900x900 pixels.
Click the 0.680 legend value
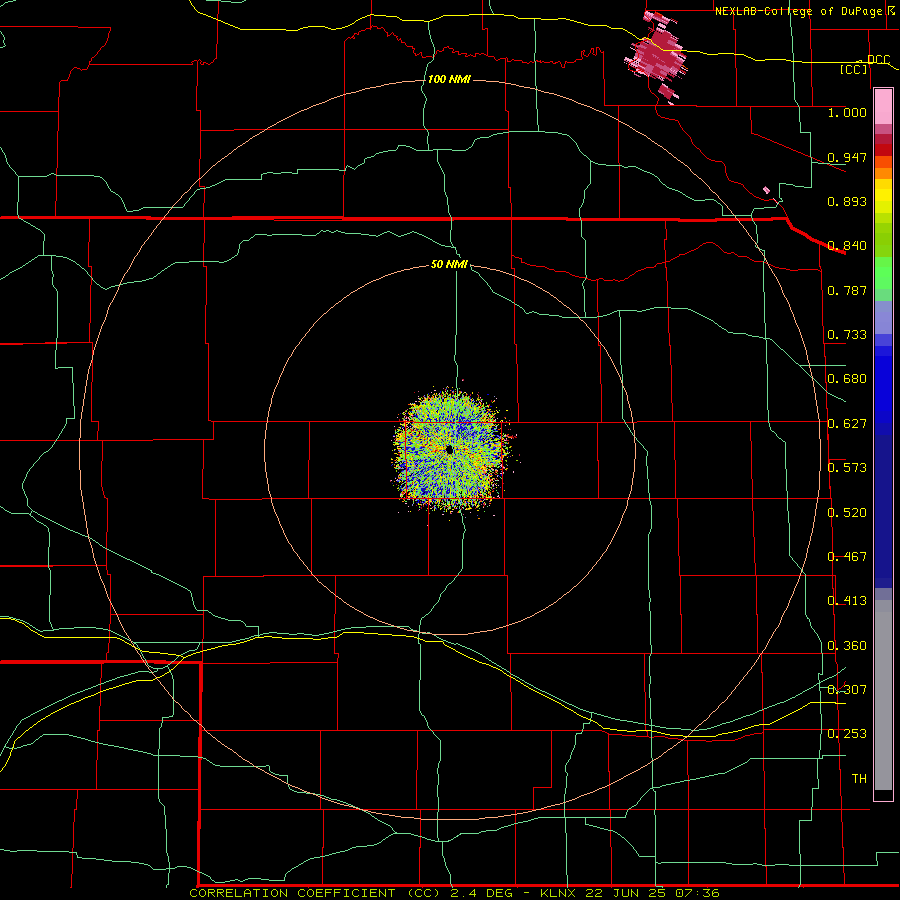click(x=847, y=379)
